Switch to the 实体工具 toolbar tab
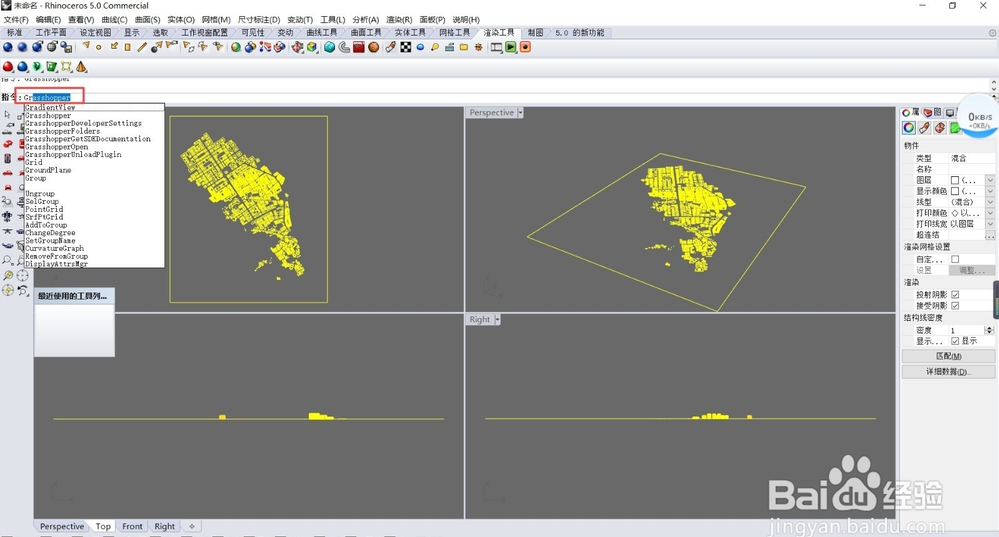This screenshot has width=999, height=537. (410, 33)
